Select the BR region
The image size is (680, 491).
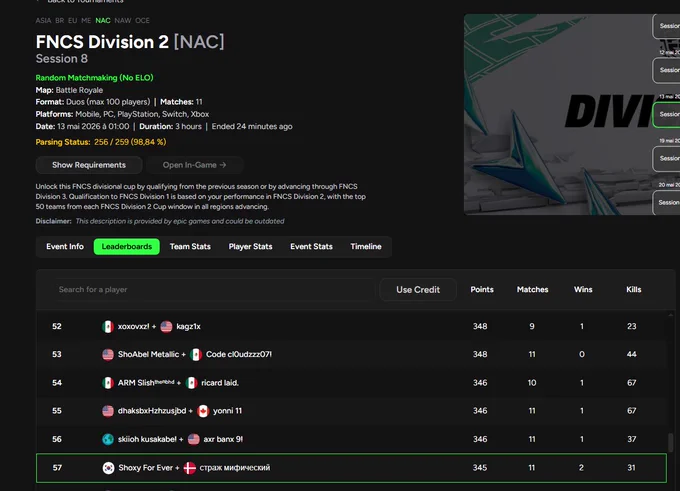60,20
